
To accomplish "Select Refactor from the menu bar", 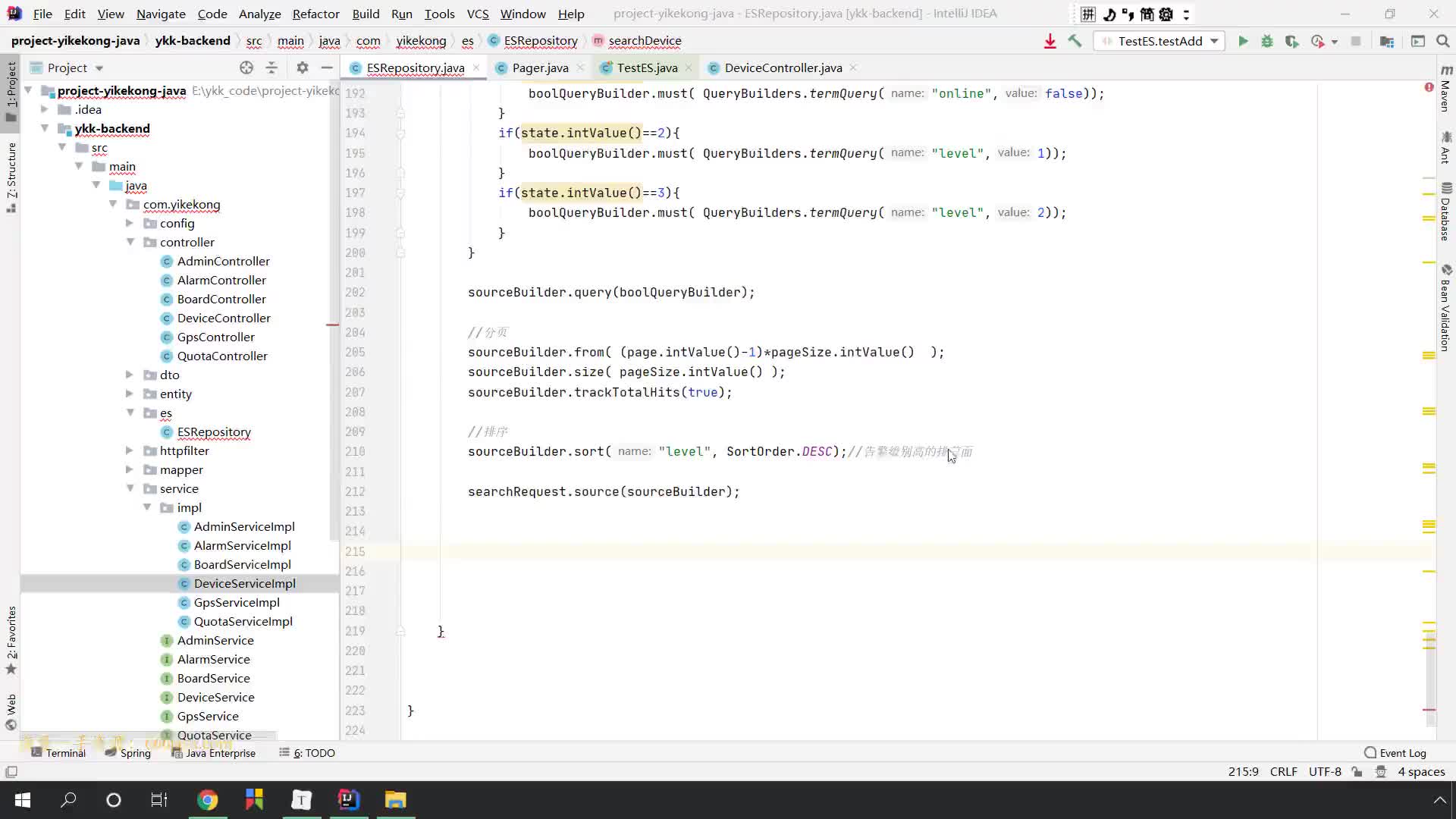I will click(x=315, y=13).
